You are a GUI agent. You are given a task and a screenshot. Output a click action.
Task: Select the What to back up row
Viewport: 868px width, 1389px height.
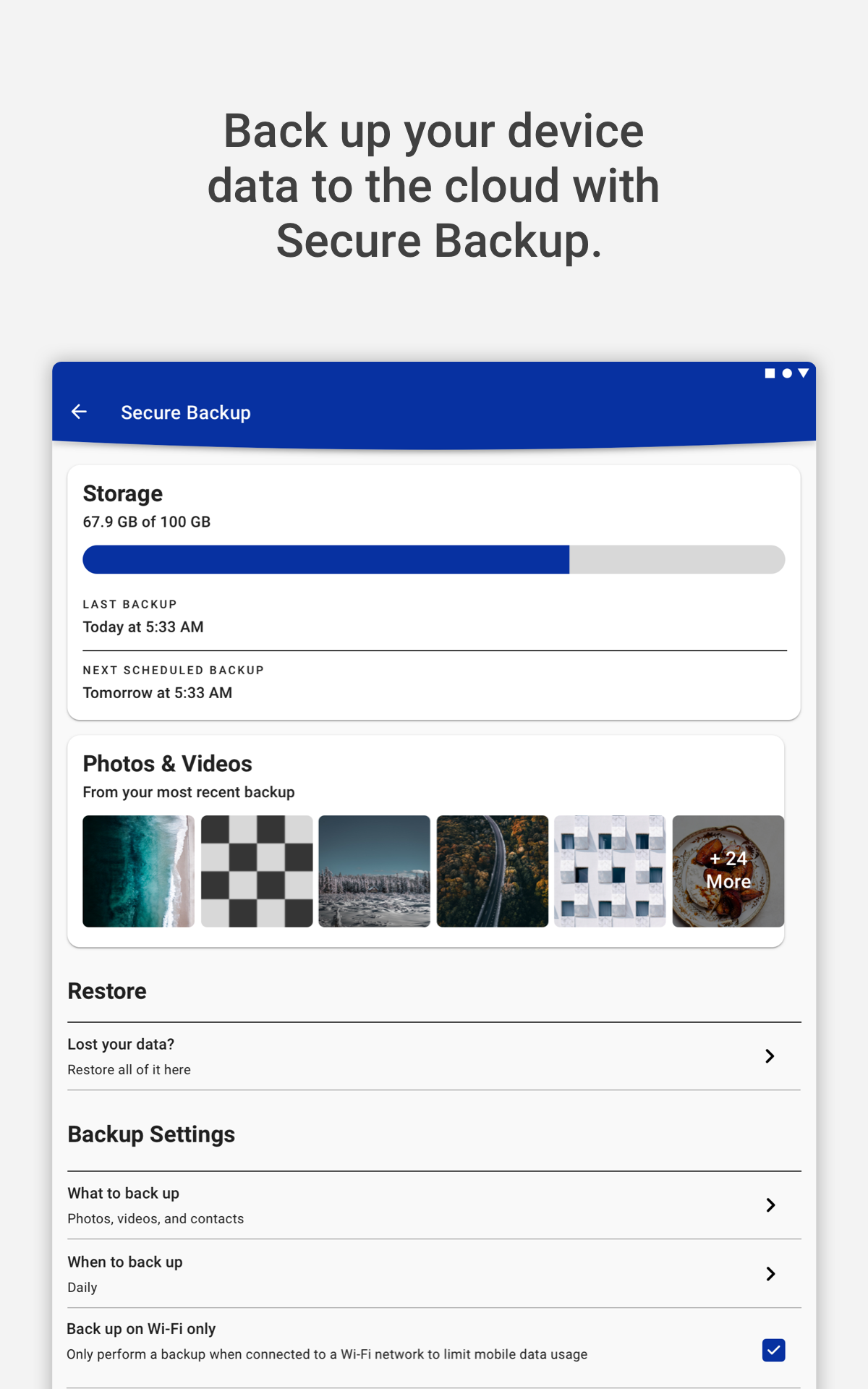click(x=434, y=1205)
